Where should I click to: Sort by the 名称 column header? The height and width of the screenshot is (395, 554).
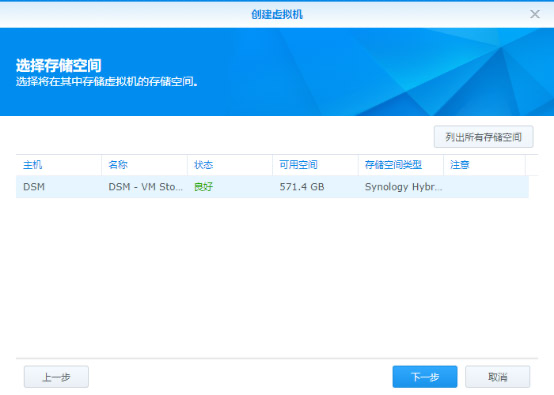point(144,165)
